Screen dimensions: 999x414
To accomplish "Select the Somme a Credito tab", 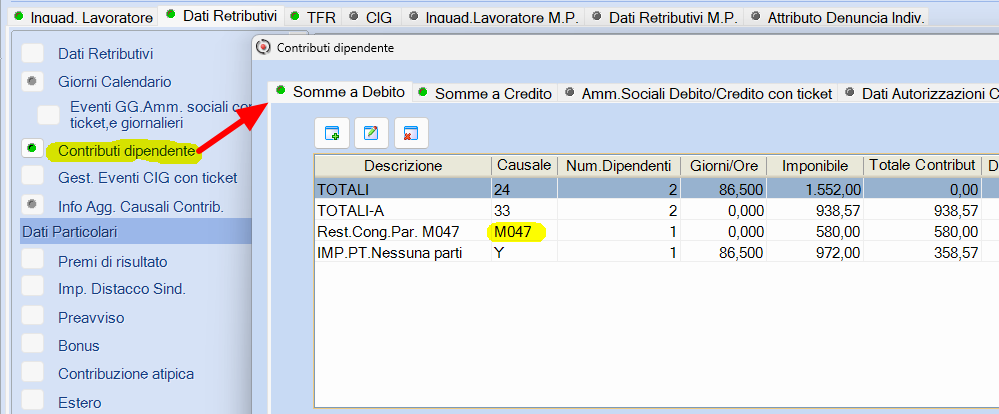I will (485, 94).
